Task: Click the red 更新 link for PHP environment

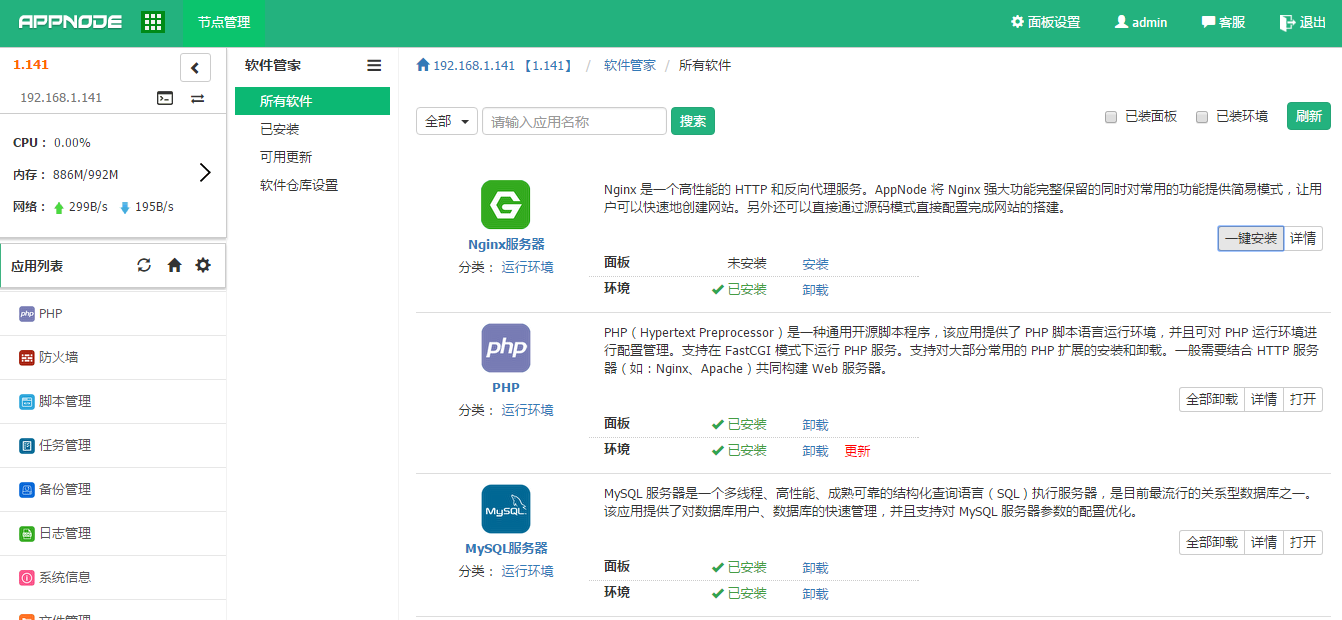Action: [858, 451]
